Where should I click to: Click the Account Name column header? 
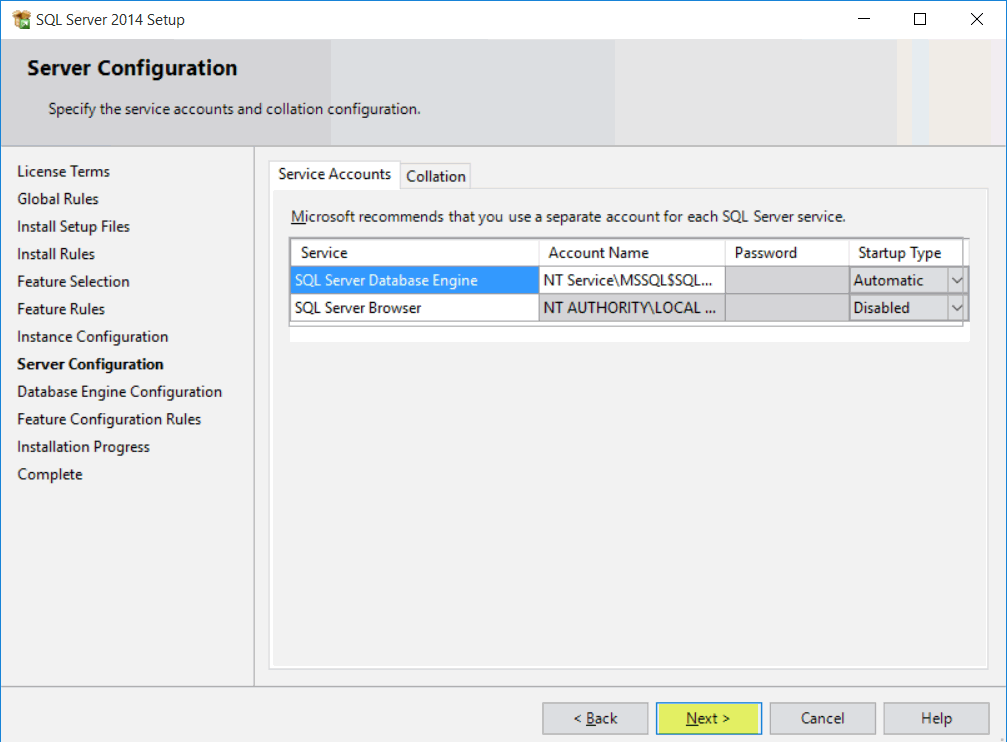click(x=632, y=252)
